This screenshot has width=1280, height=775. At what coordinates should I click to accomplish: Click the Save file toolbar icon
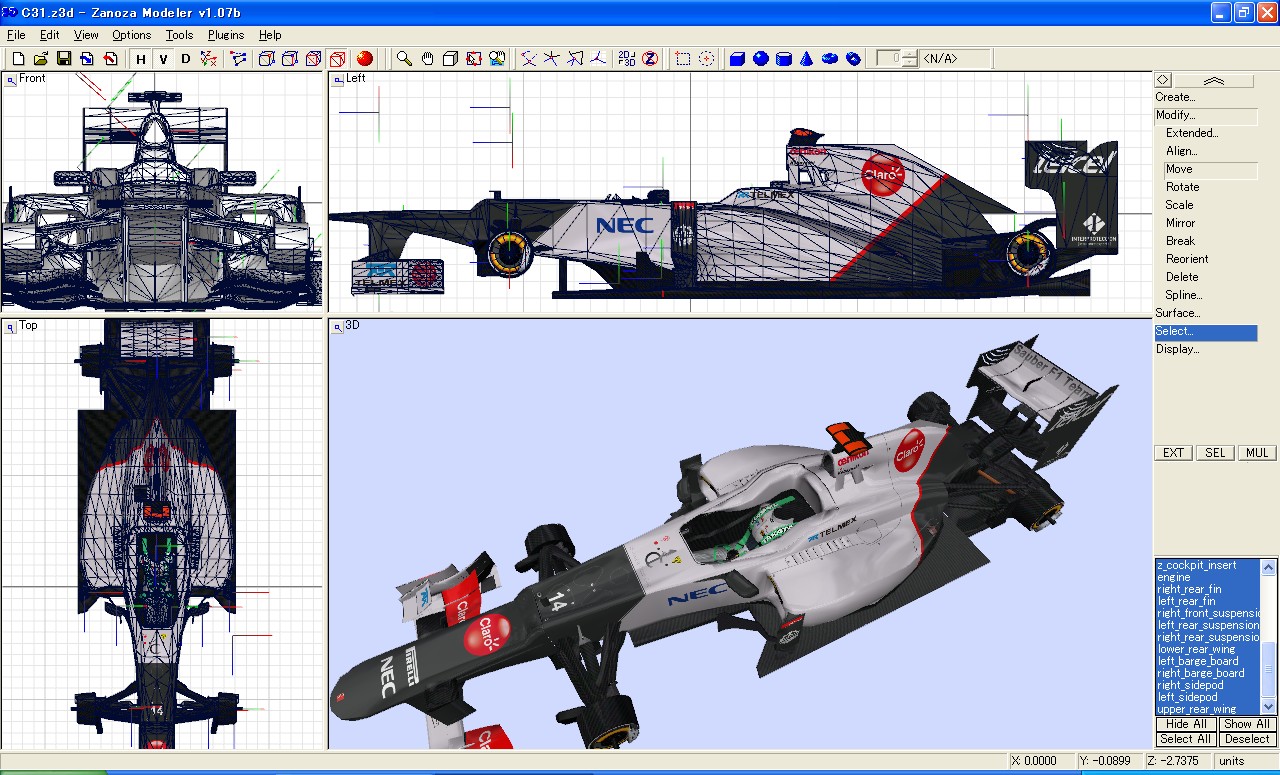[64, 59]
